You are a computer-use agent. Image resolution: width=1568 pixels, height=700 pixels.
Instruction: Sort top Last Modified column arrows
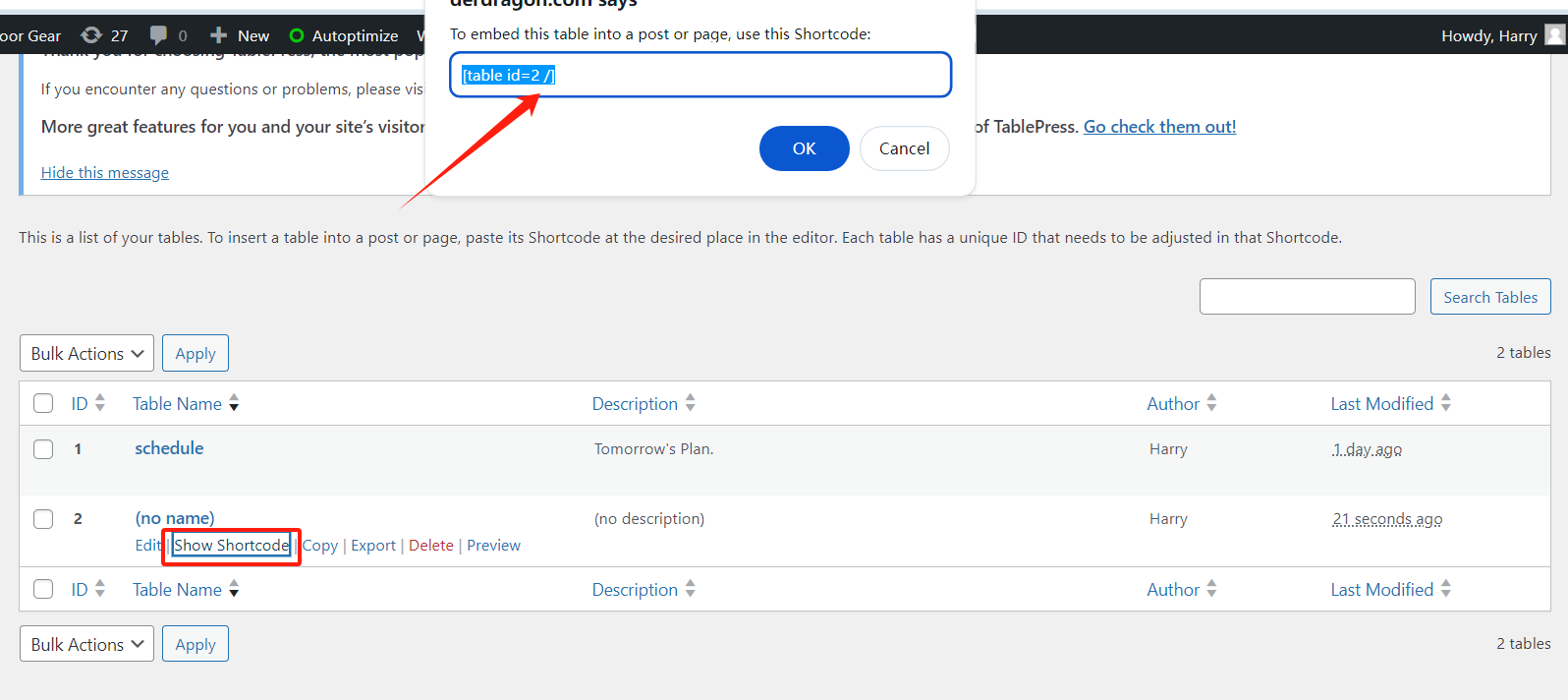tap(1445, 403)
